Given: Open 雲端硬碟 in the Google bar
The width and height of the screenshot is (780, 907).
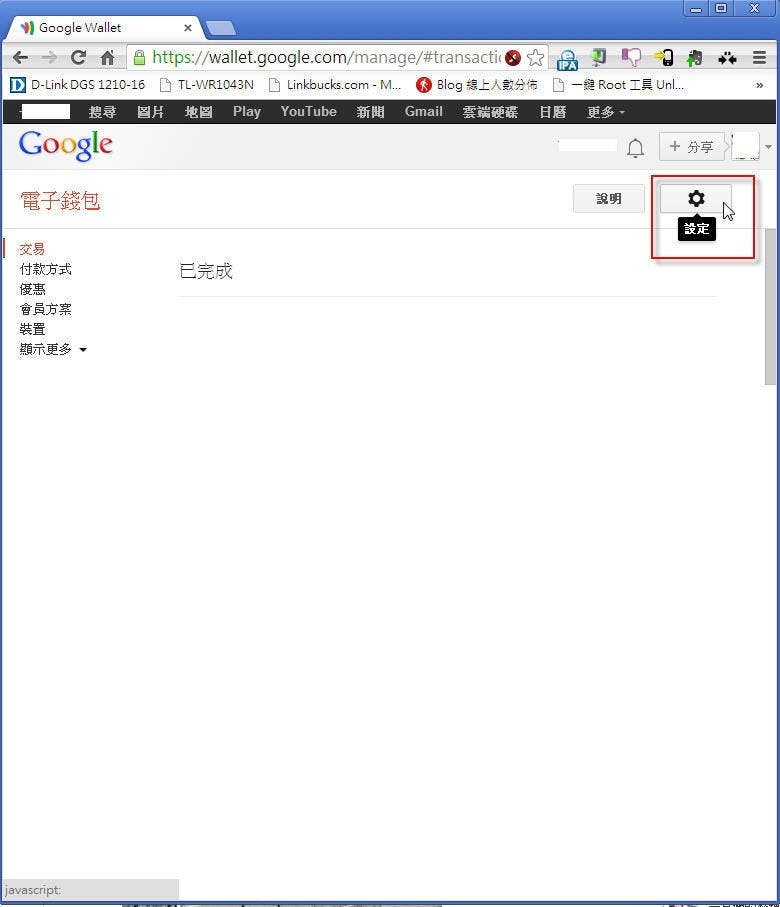Looking at the screenshot, I should pos(490,112).
